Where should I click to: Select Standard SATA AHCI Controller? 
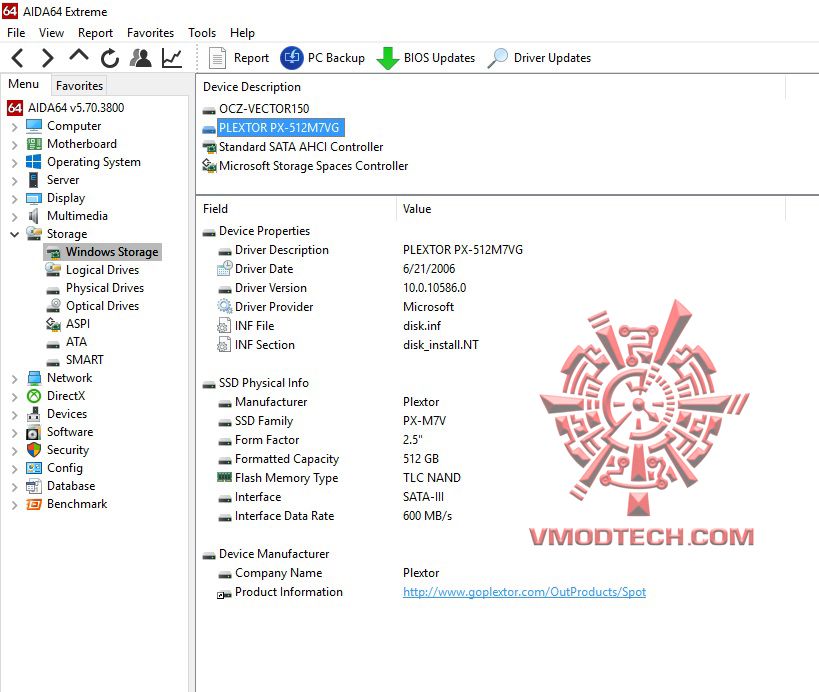tap(301, 147)
